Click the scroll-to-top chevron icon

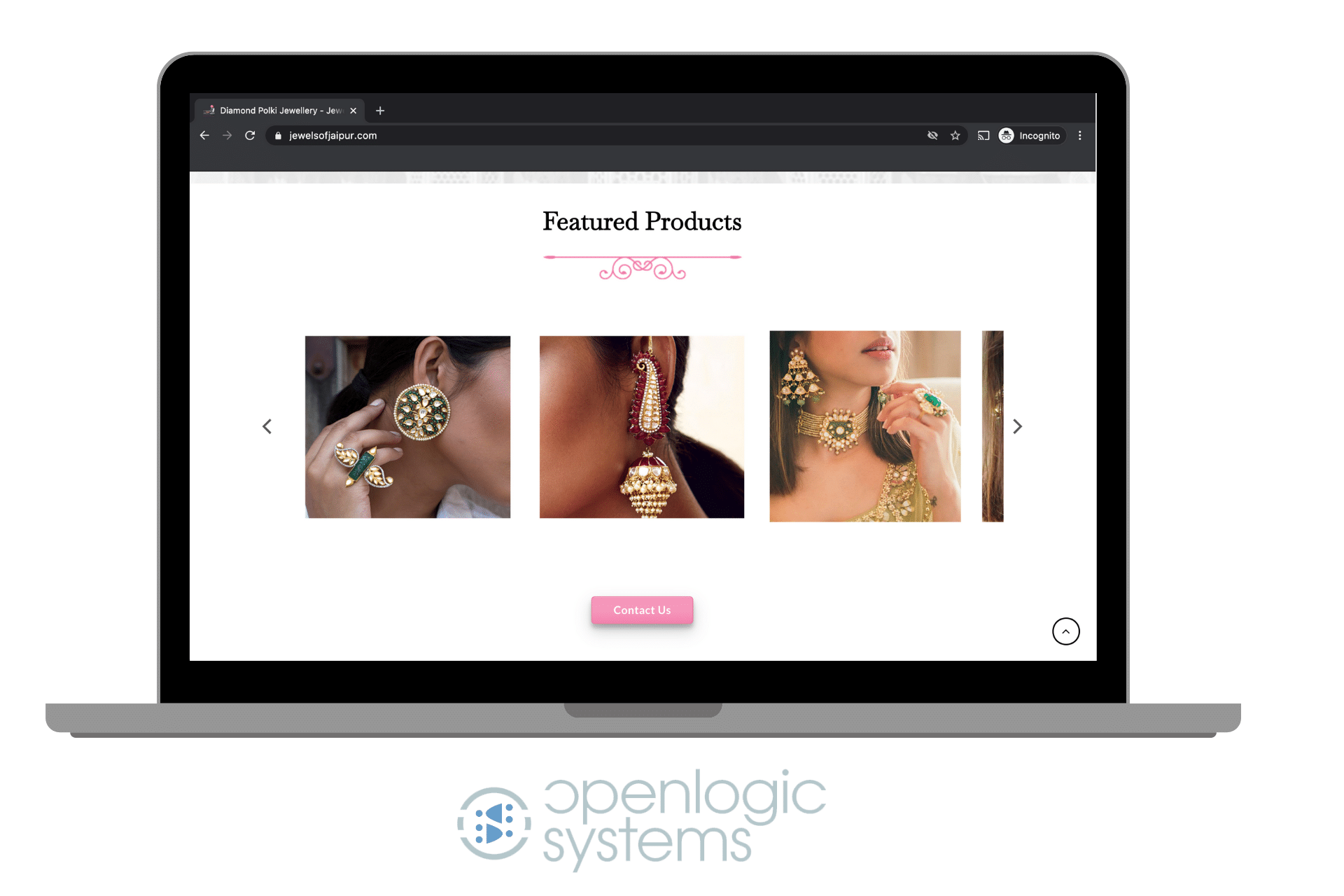1064,630
